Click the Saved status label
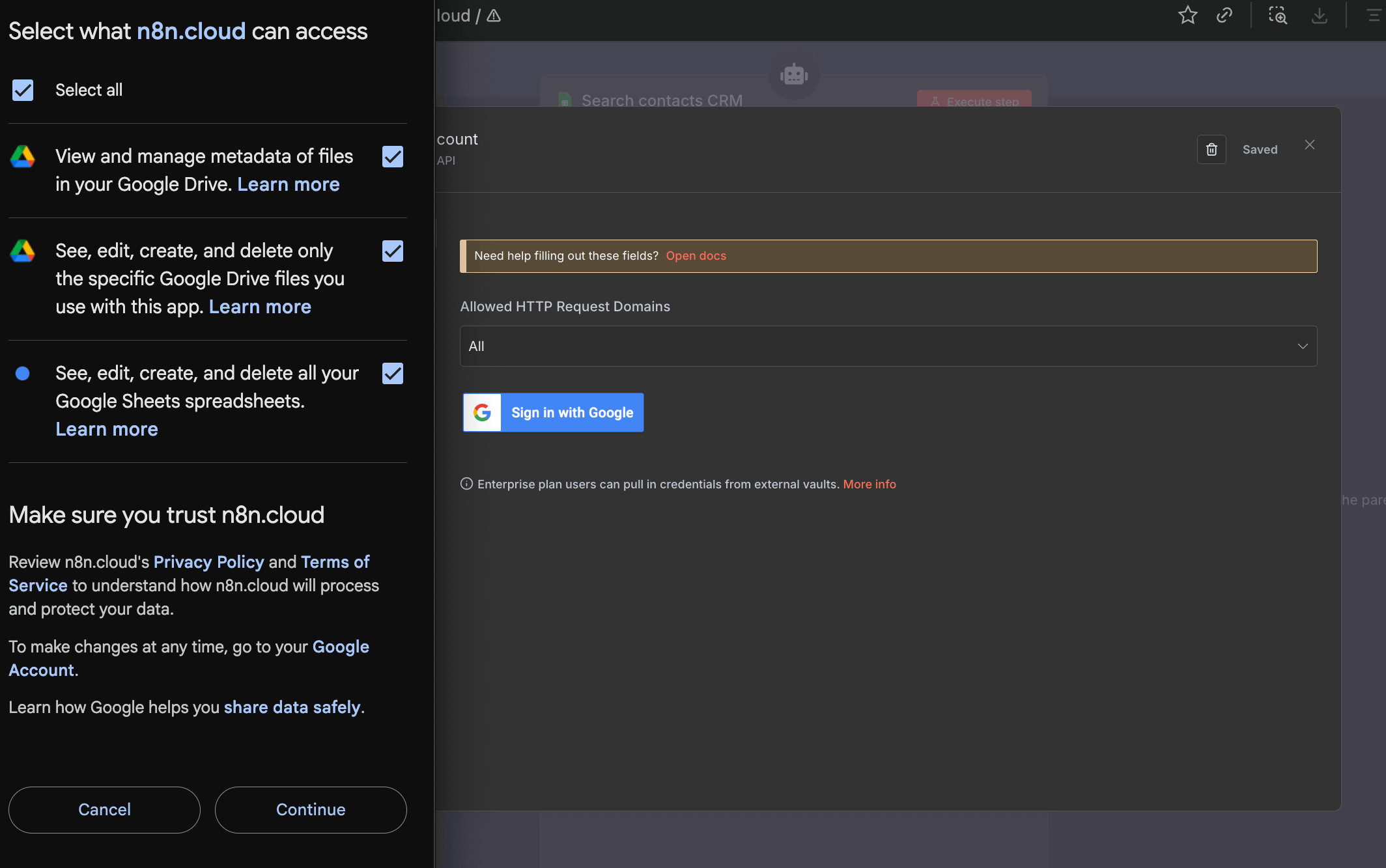This screenshot has height=868, width=1386. (1260, 150)
